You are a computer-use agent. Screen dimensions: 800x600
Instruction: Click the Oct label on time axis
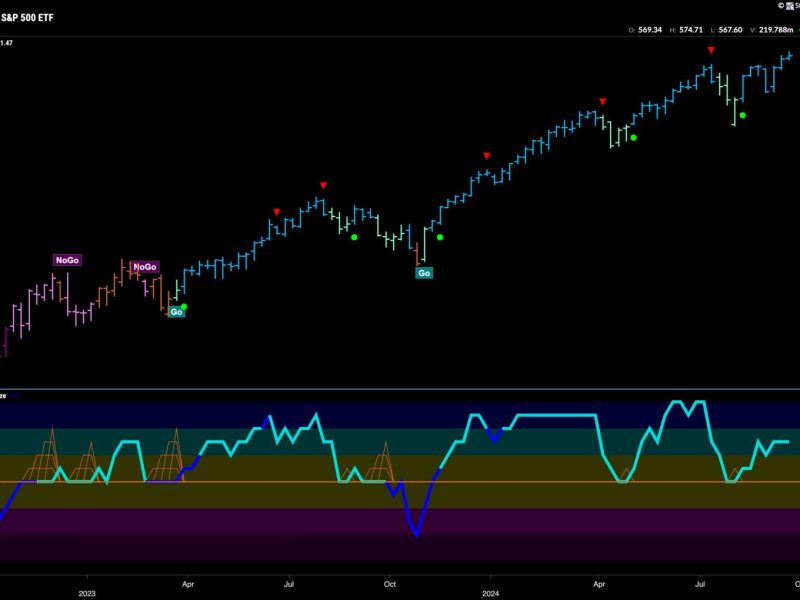click(x=390, y=584)
